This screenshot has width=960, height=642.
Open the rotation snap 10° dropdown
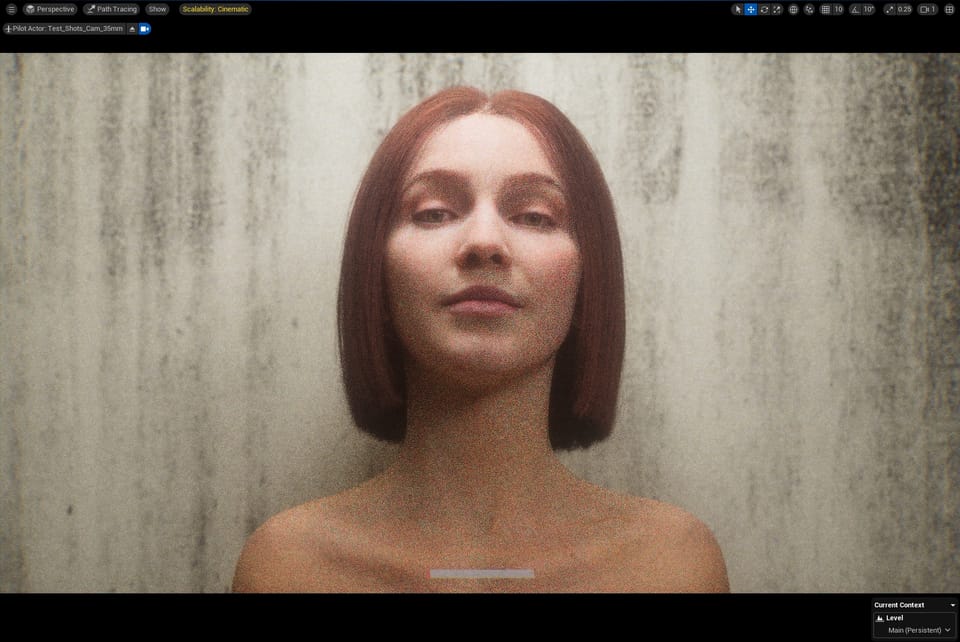click(x=868, y=9)
